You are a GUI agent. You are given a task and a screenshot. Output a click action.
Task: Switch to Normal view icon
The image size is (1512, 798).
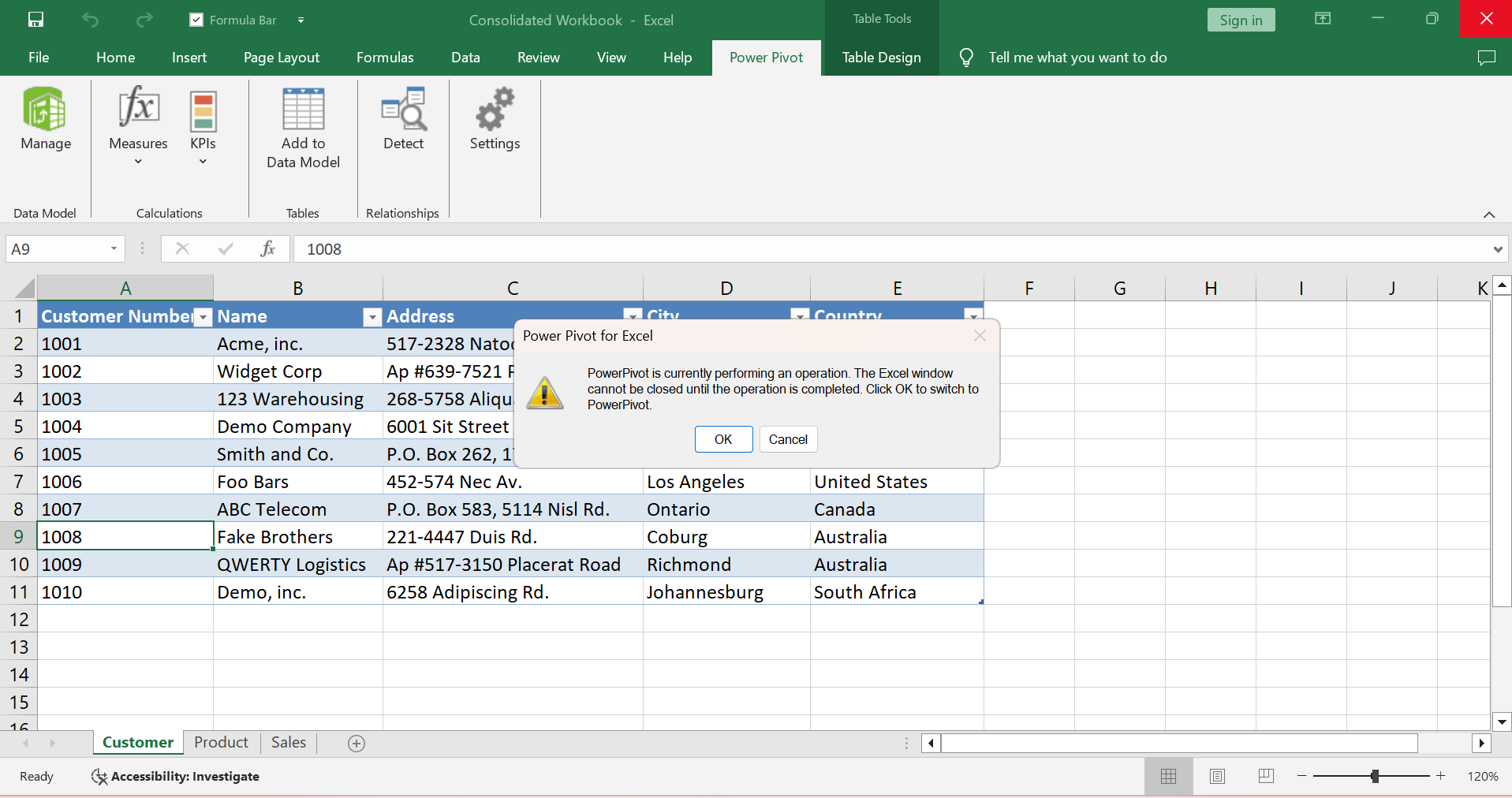click(x=1169, y=777)
